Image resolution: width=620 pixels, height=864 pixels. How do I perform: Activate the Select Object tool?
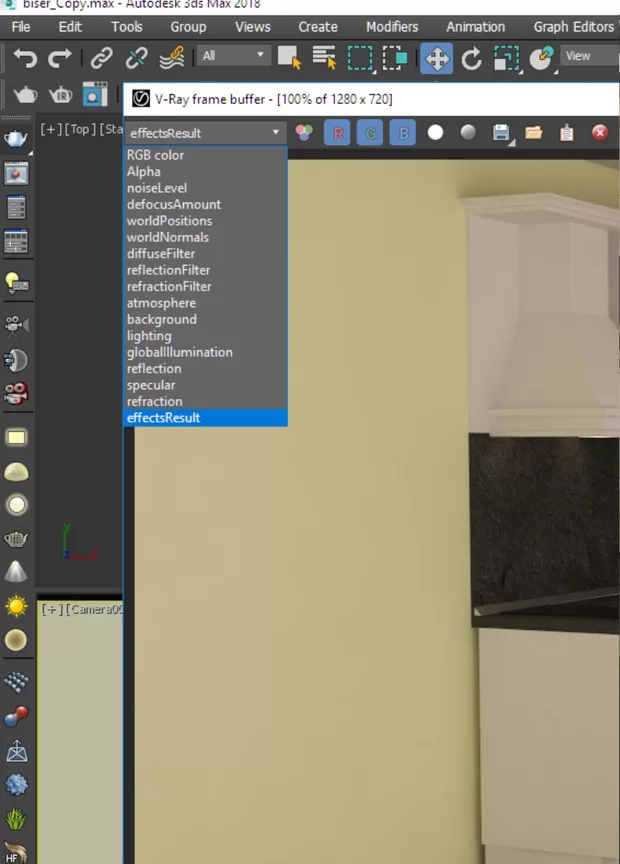pos(289,57)
